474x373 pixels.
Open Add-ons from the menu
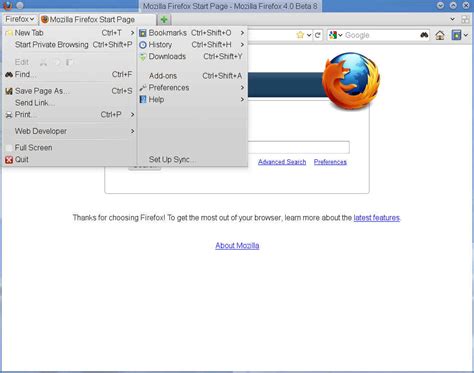pyautogui.click(x=192, y=76)
